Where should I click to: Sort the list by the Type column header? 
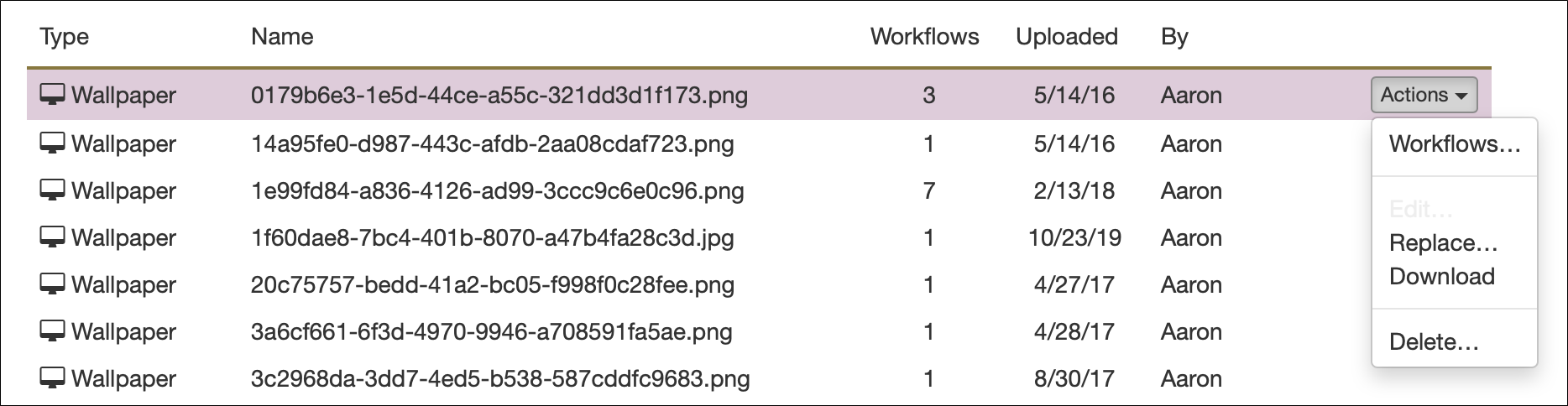pyautogui.click(x=65, y=37)
